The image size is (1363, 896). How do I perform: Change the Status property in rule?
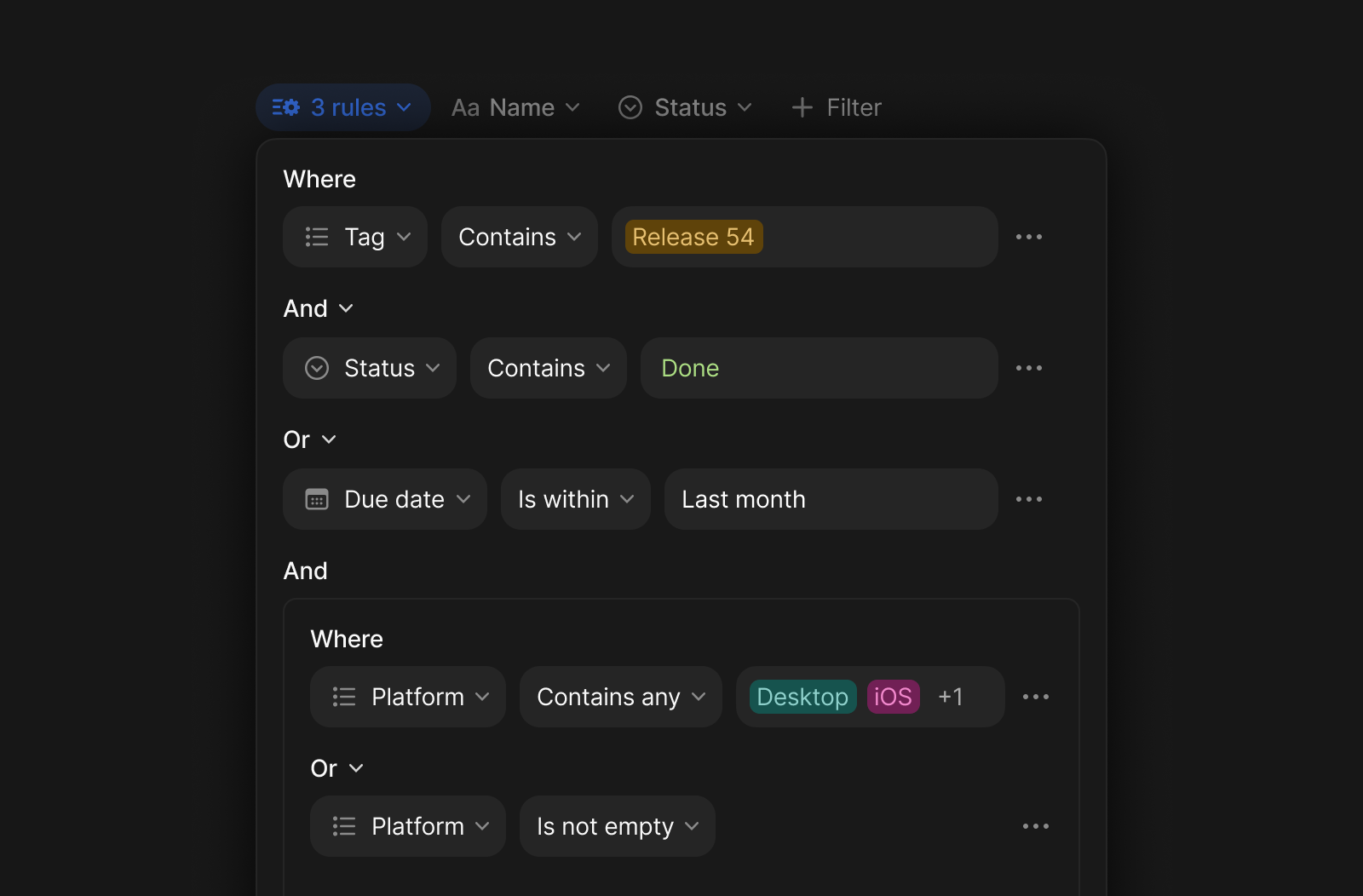(x=370, y=368)
